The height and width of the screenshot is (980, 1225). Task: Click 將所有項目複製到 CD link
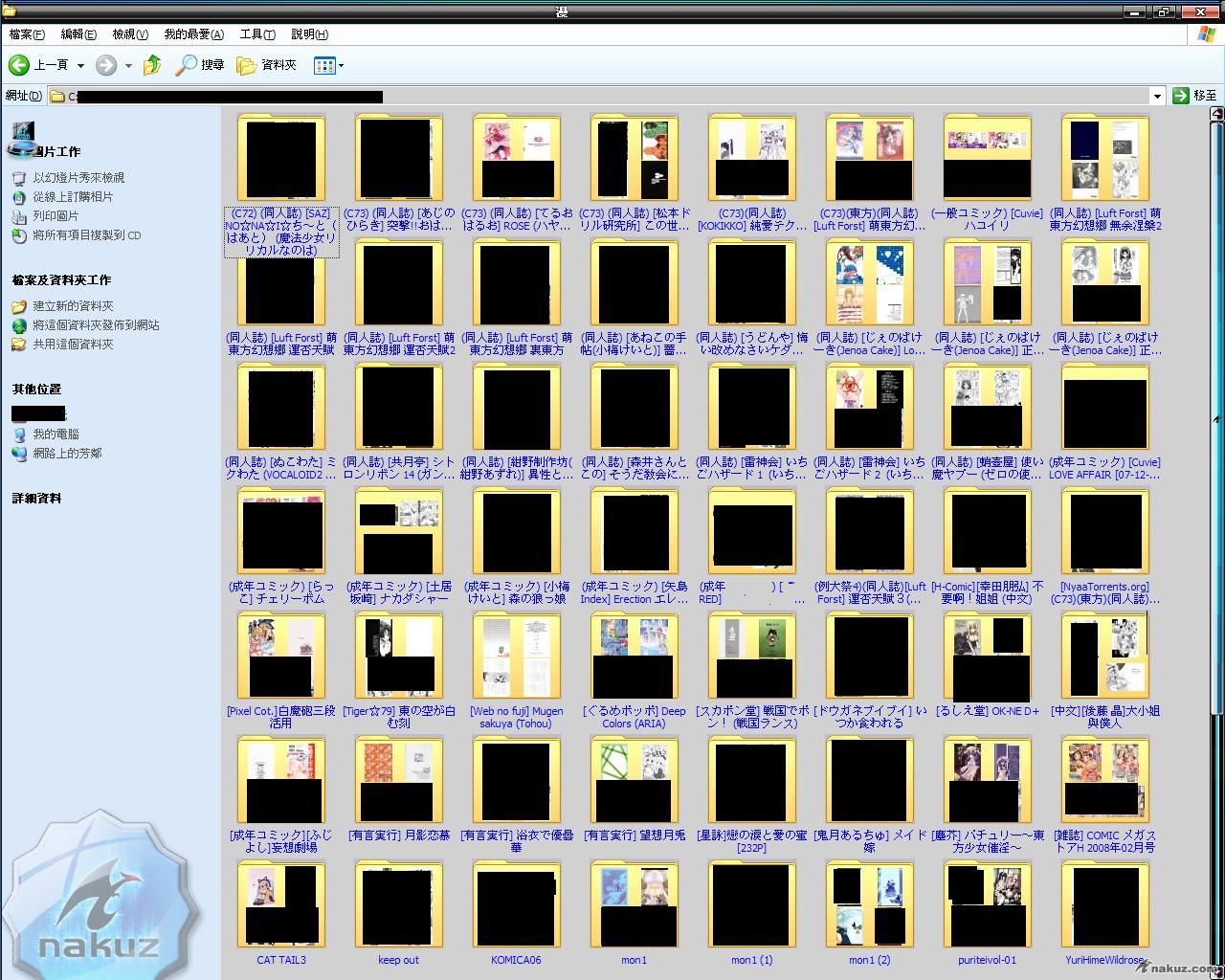[x=87, y=235]
